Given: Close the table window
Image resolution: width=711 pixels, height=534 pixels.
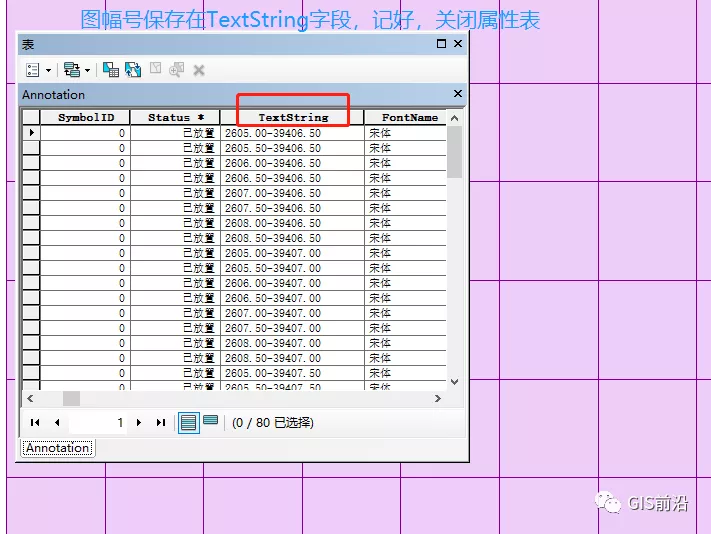Looking at the screenshot, I should tap(458, 44).
